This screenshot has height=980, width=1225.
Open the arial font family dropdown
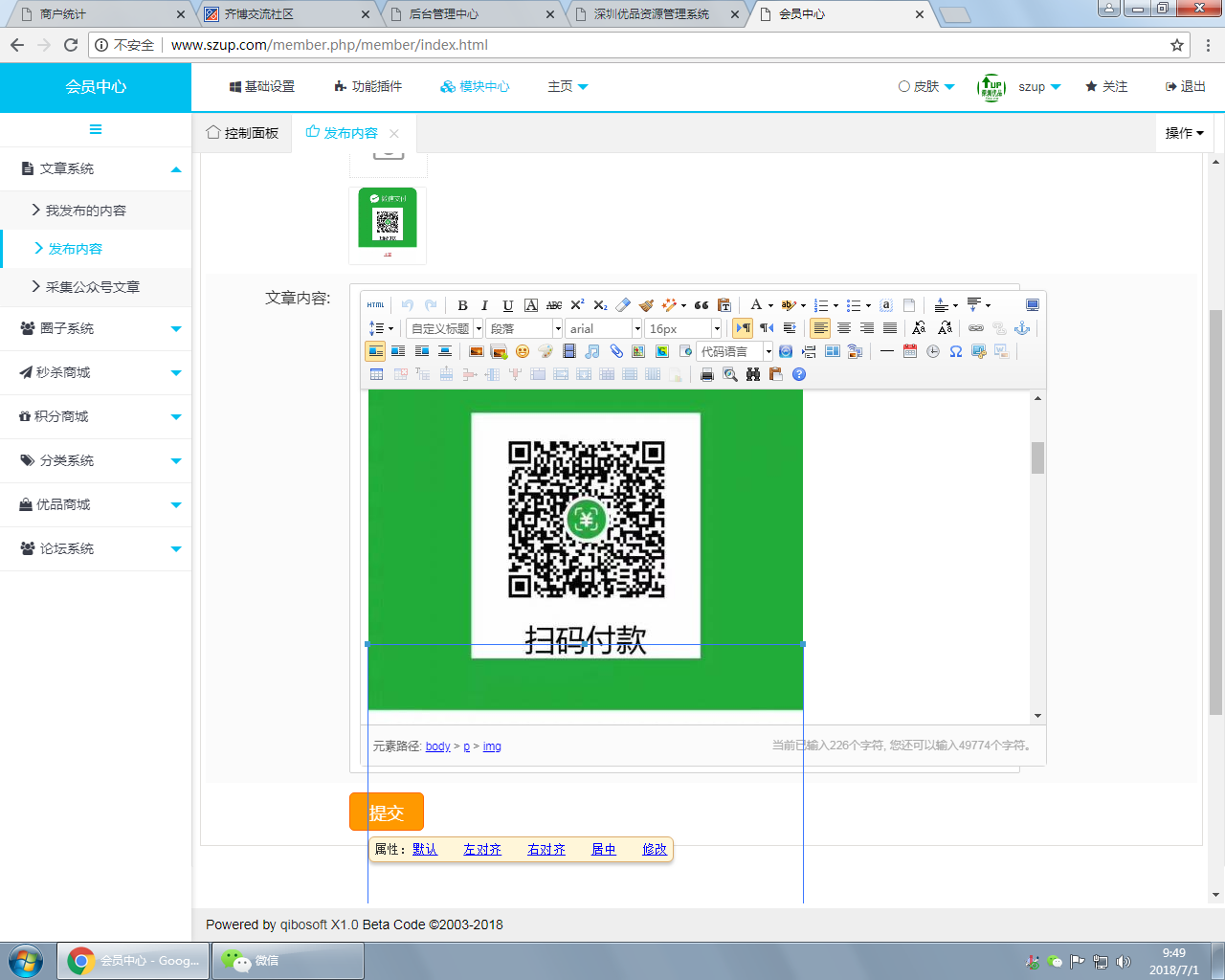tap(604, 328)
